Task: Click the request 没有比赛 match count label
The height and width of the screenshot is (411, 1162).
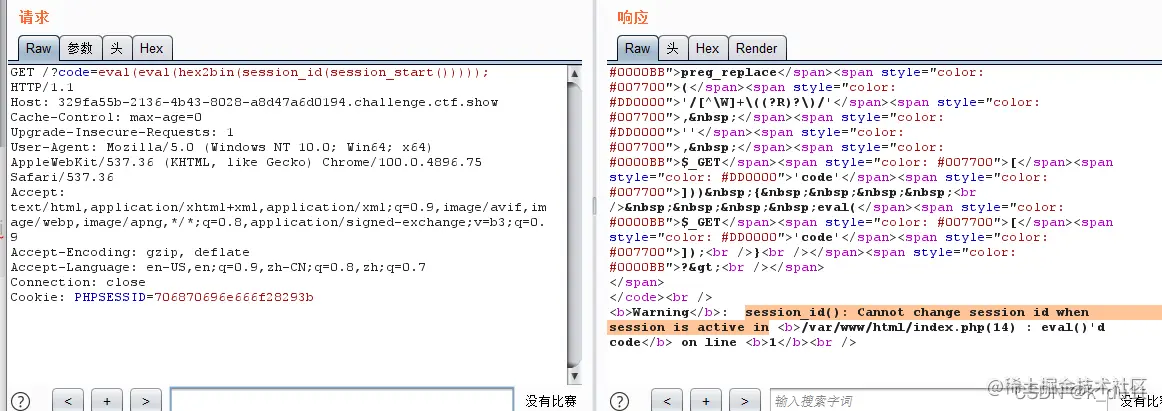Action: click(551, 401)
